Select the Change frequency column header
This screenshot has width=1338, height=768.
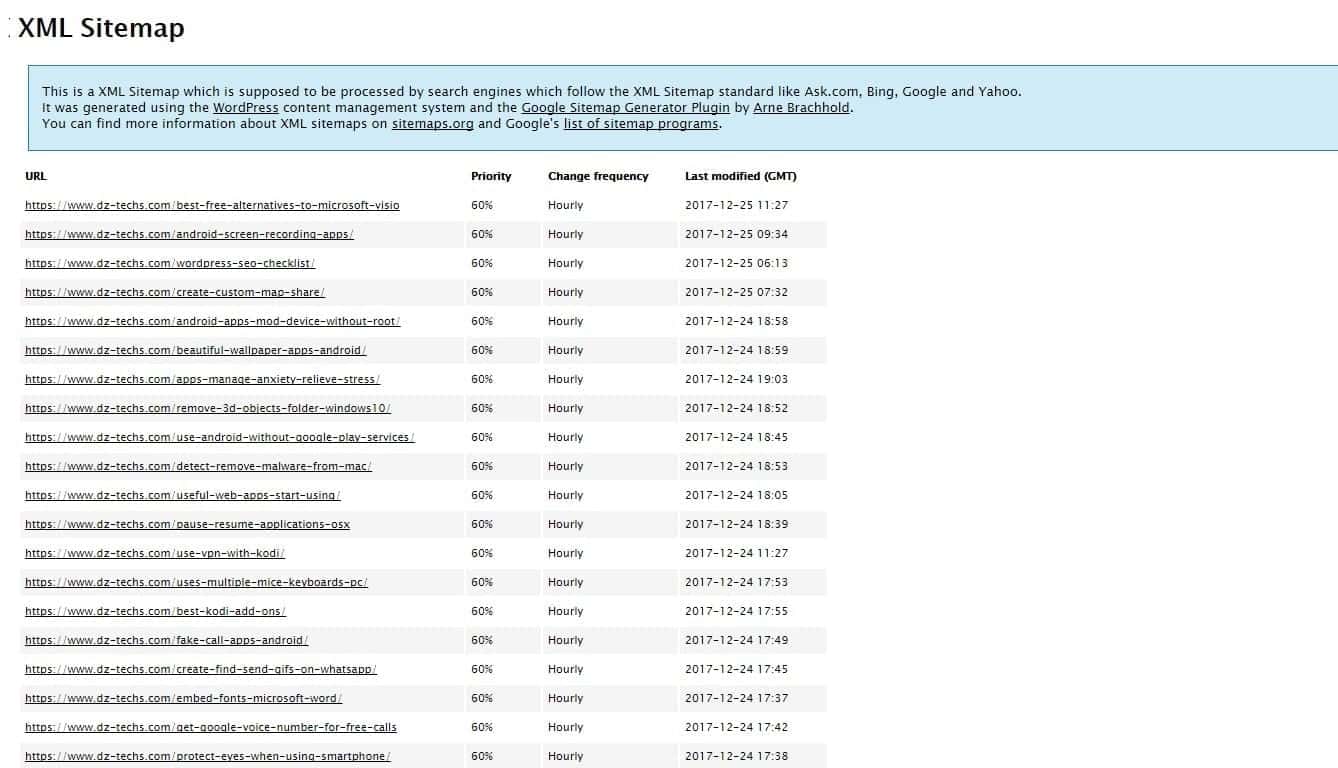tap(598, 176)
